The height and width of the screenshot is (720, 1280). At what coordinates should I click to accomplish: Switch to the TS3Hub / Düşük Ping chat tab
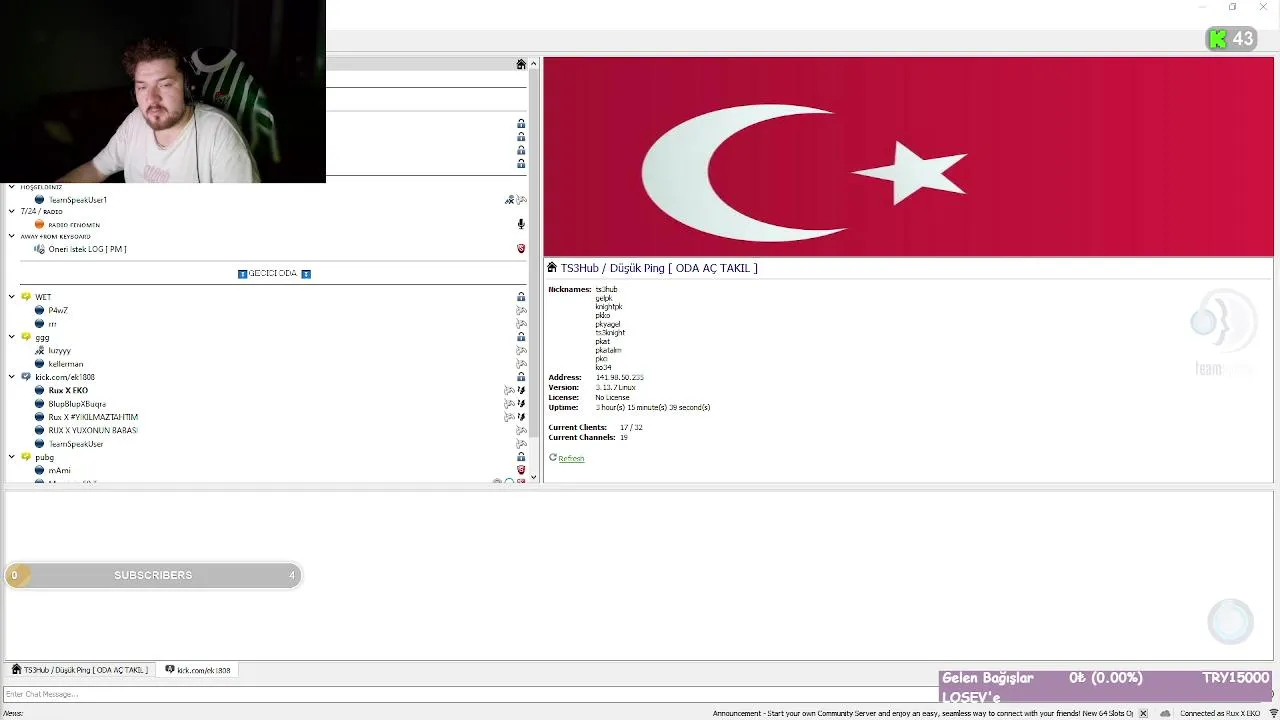pos(80,670)
